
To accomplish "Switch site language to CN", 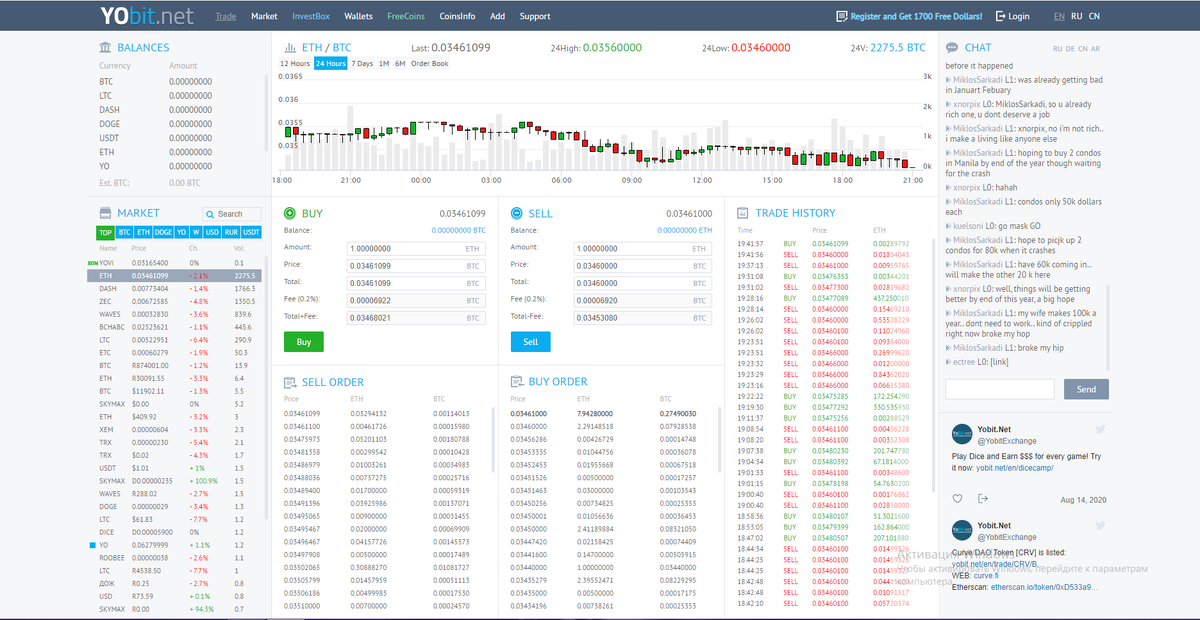I will (1094, 16).
